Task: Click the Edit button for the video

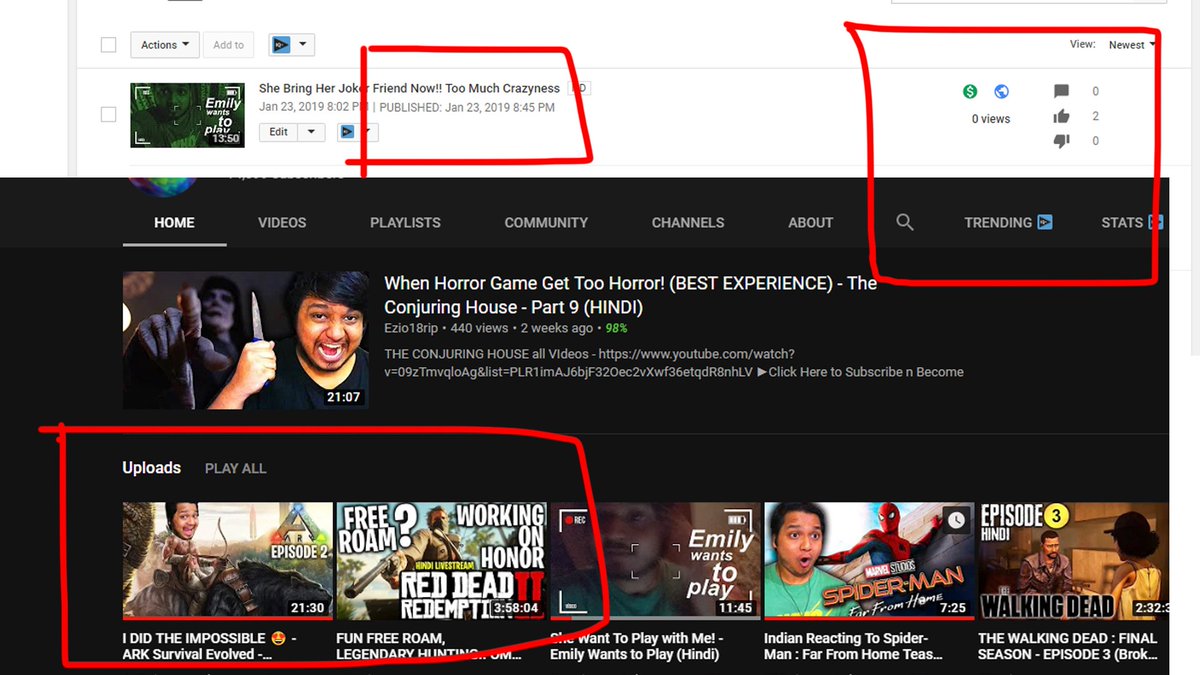Action: pyautogui.click(x=278, y=131)
